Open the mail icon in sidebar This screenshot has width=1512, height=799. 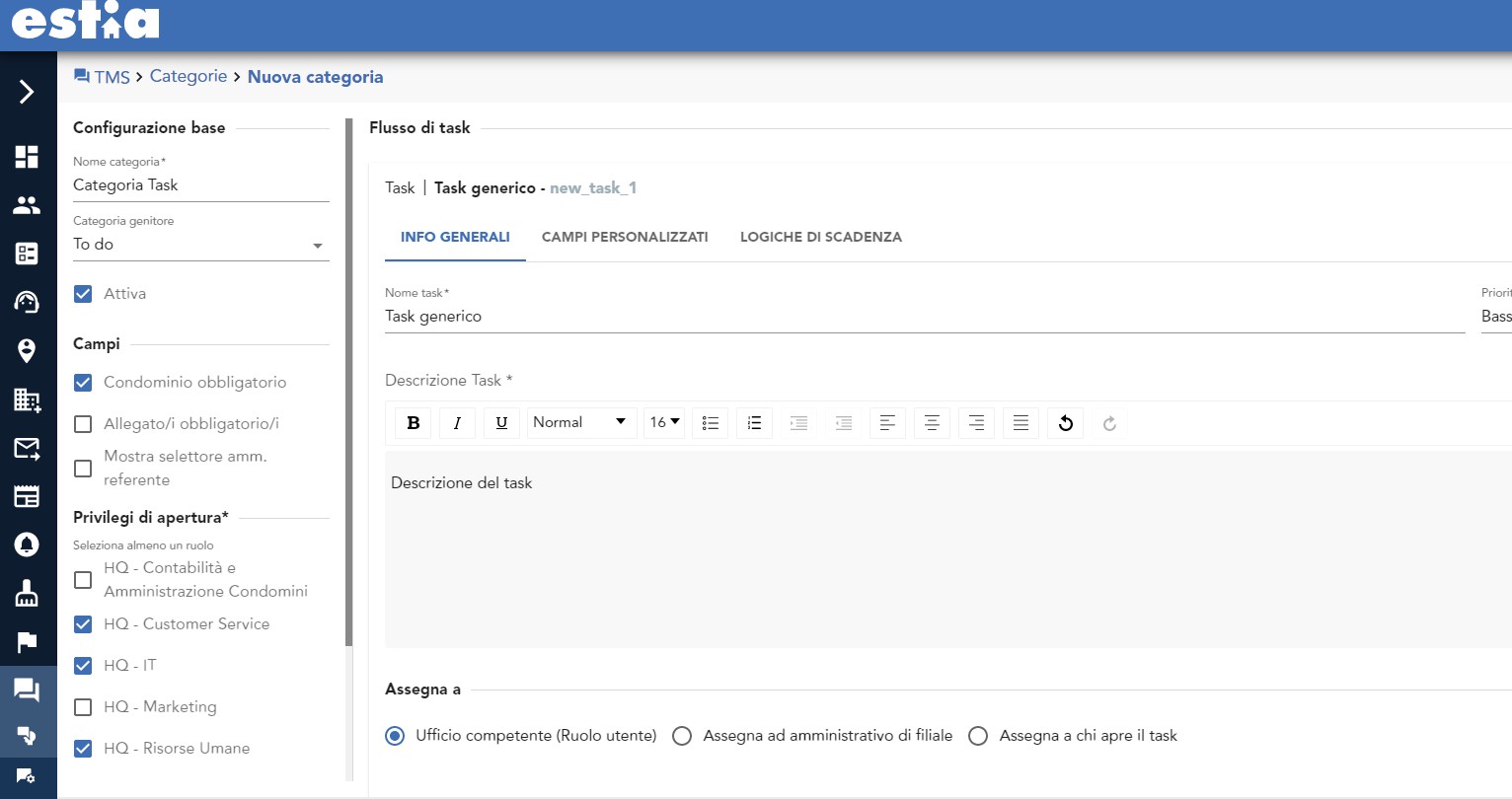27,449
